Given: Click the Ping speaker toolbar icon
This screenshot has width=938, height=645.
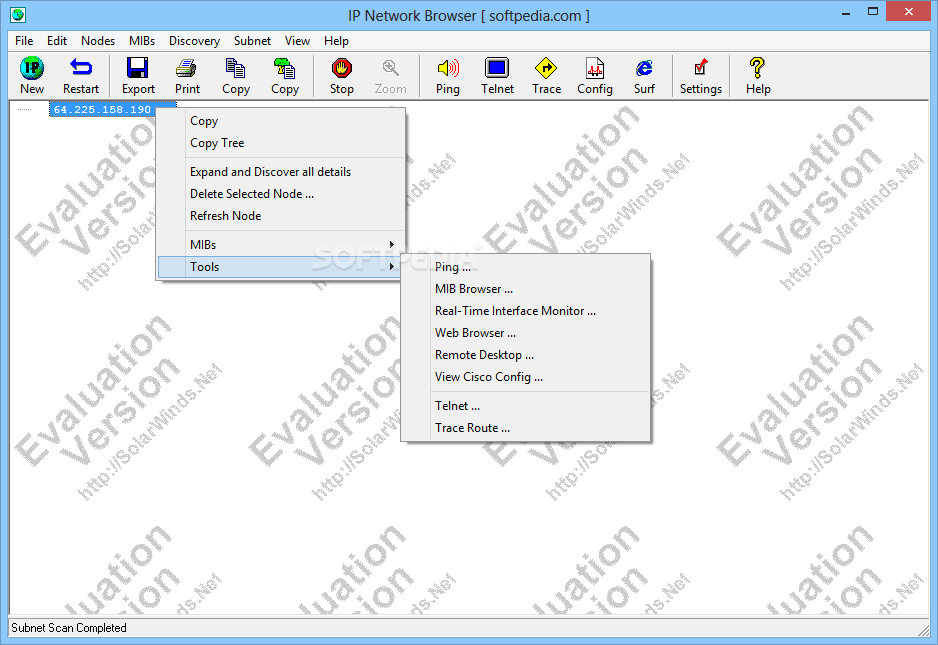Looking at the screenshot, I should click(447, 68).
